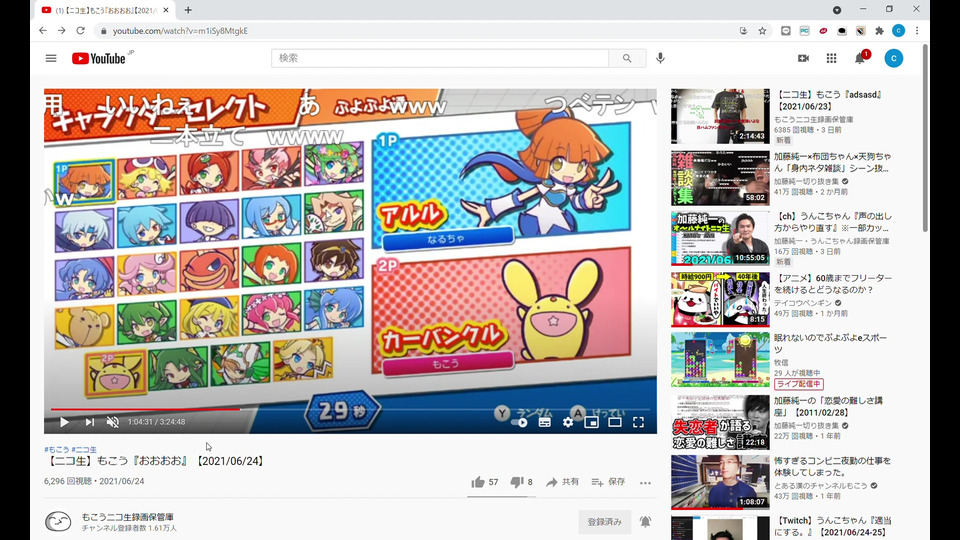Image resolution: width=960 pixels, height=540 pixels.
Task: Click the 共有 share button
Action: pyautogui.click(x=562, y=482)
